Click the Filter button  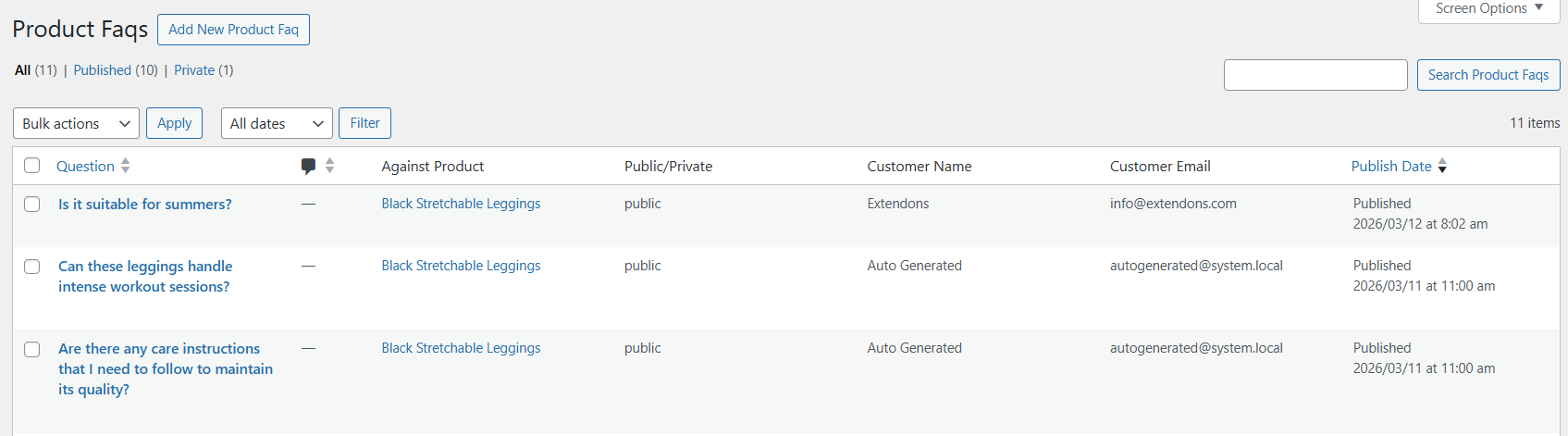(x=364, y=123)
